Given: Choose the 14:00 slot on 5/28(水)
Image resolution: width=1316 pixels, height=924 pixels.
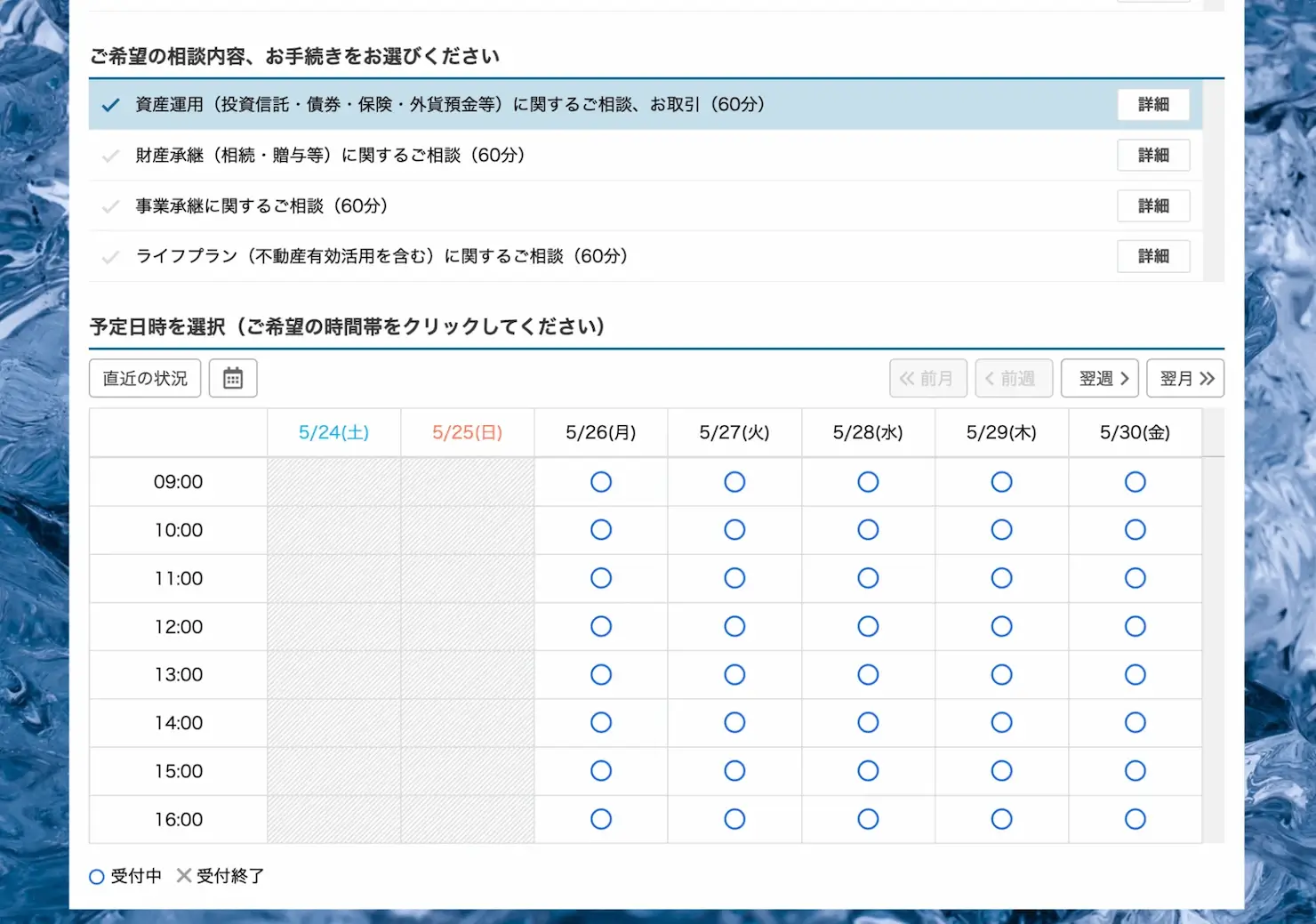Looking at the screenshot, I should tap(868, 722).
